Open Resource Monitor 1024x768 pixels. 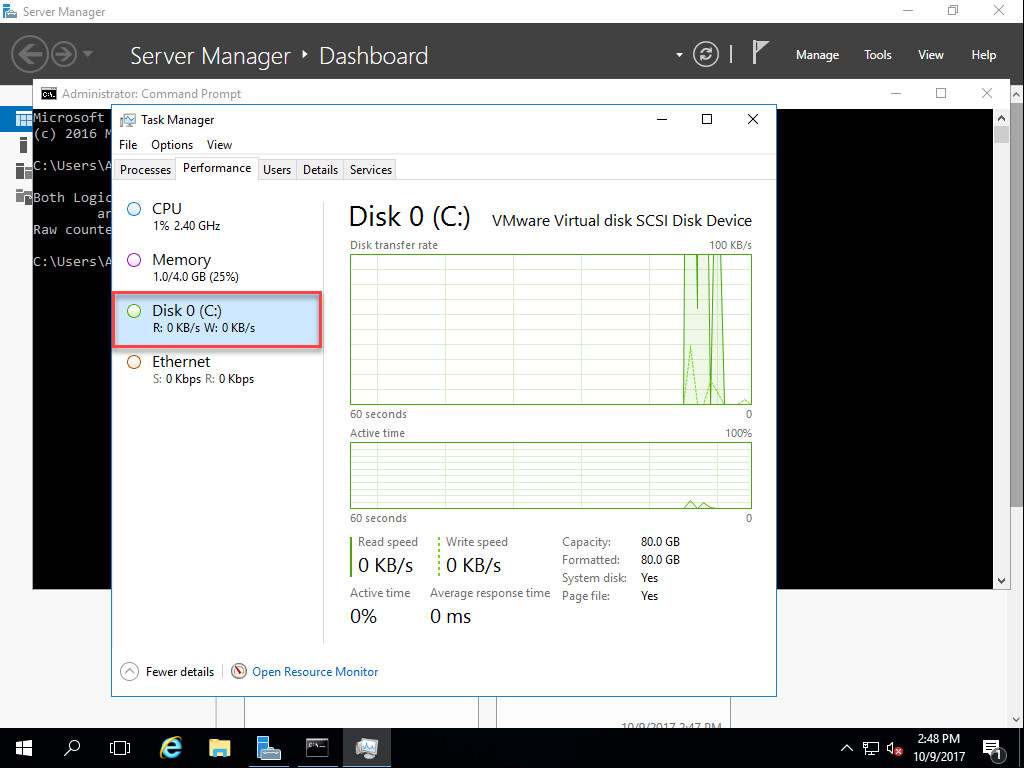point(314,671)
